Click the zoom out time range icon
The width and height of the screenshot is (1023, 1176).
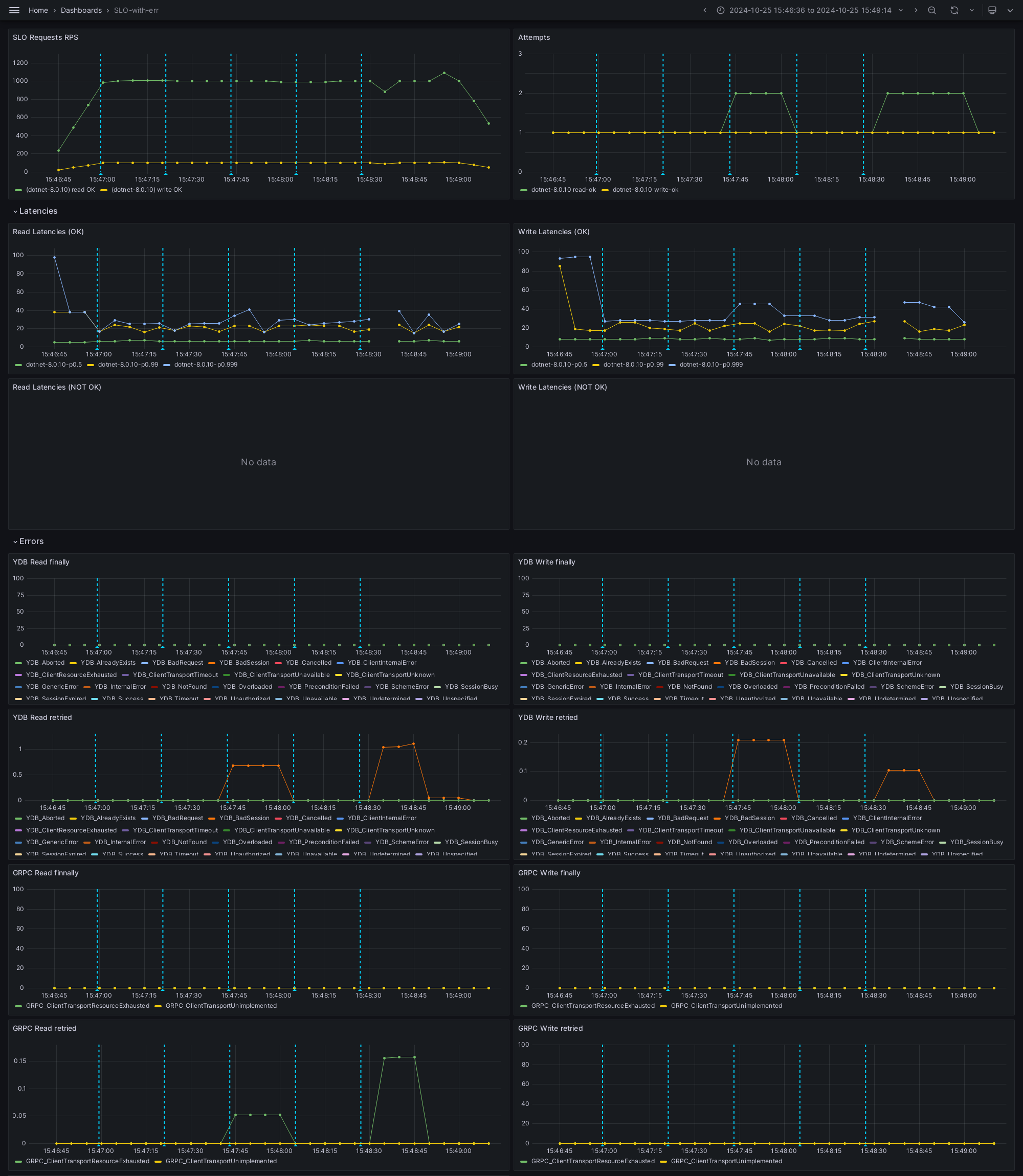(x=931, y=10)
